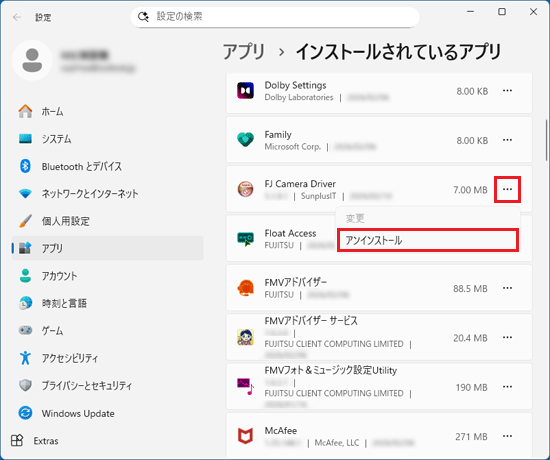Open more options for FJ Camera Driver
Screen dimensions: 550x460
(507, 189)
